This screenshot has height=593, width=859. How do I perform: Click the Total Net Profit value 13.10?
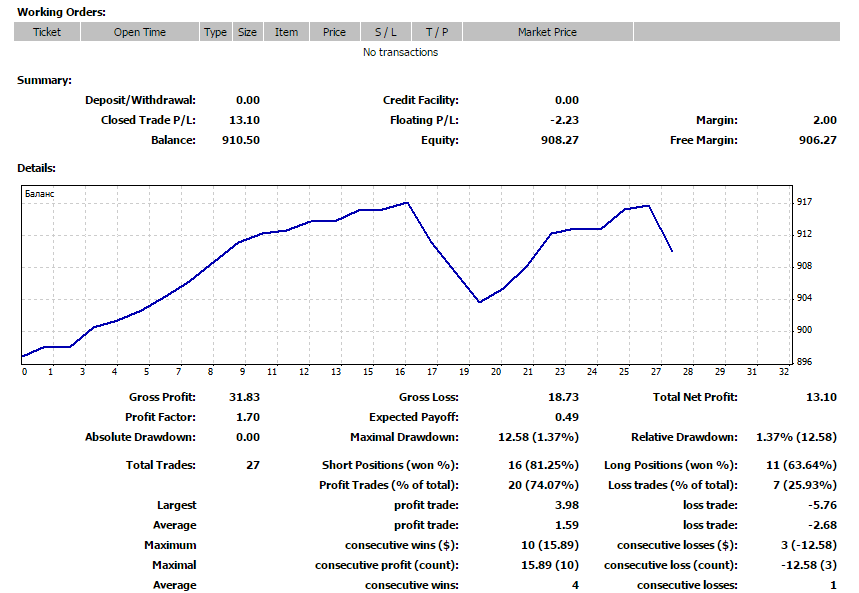pyautogui.click(x=821, y=397)
